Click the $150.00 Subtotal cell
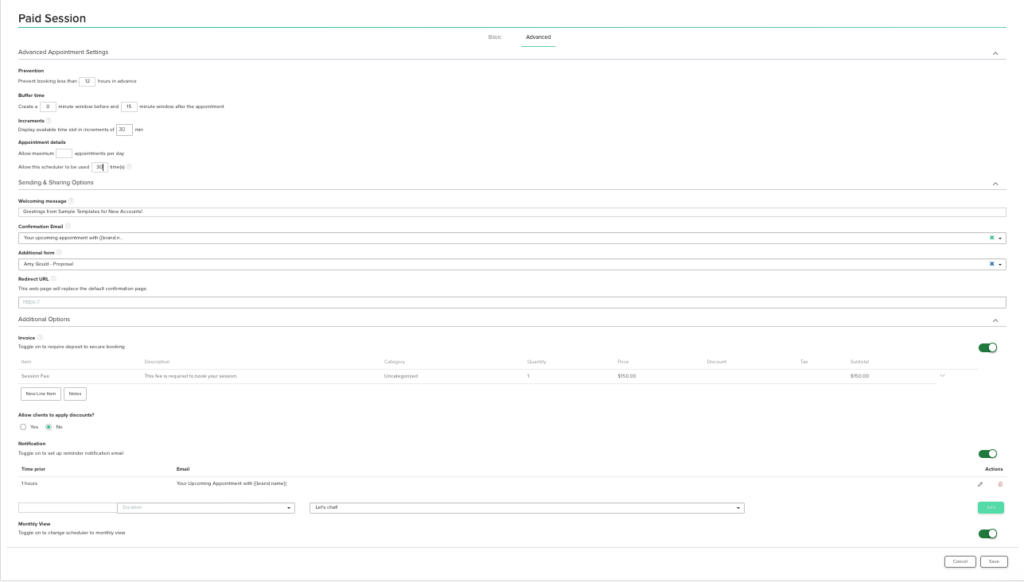The height and width of the screenshot is (582, 1024). click(x=859, y=376)
